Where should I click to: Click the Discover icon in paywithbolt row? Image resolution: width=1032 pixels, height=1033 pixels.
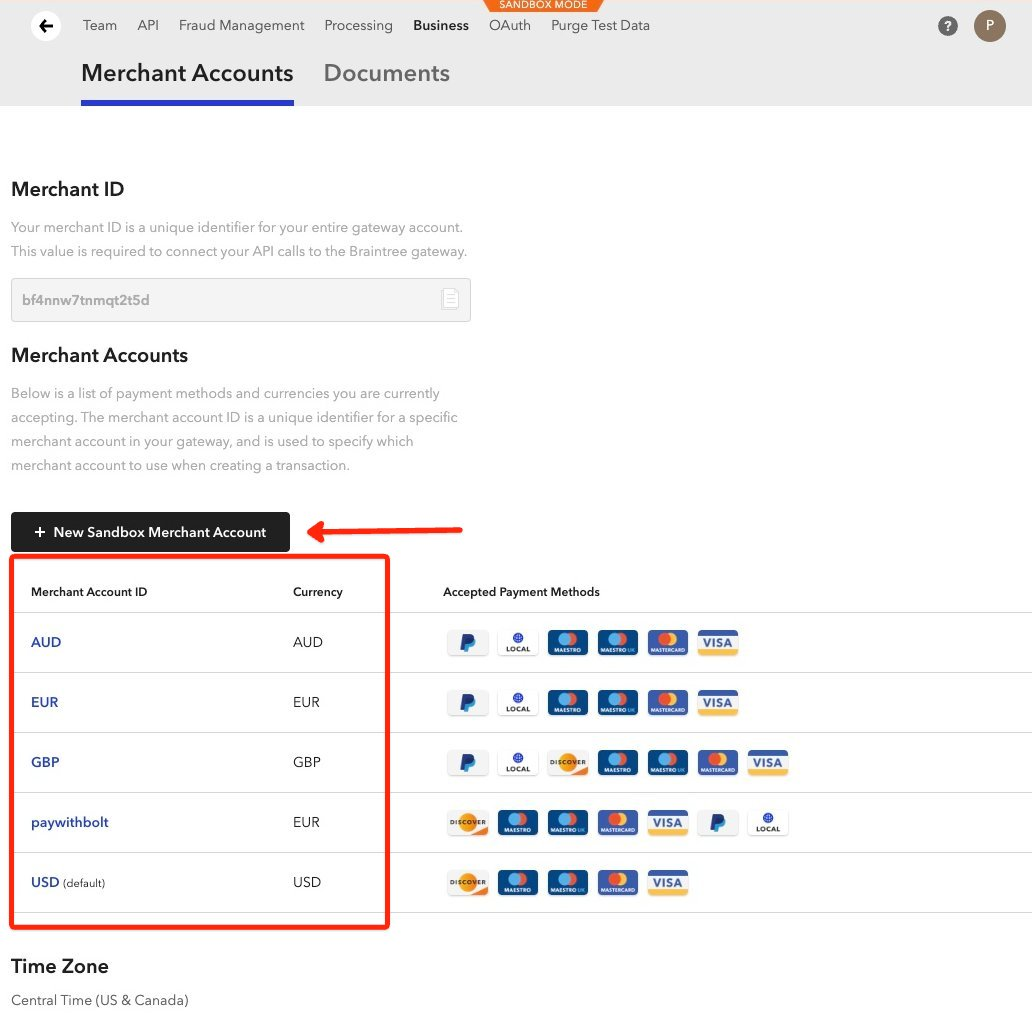click(x=468, y=822)
